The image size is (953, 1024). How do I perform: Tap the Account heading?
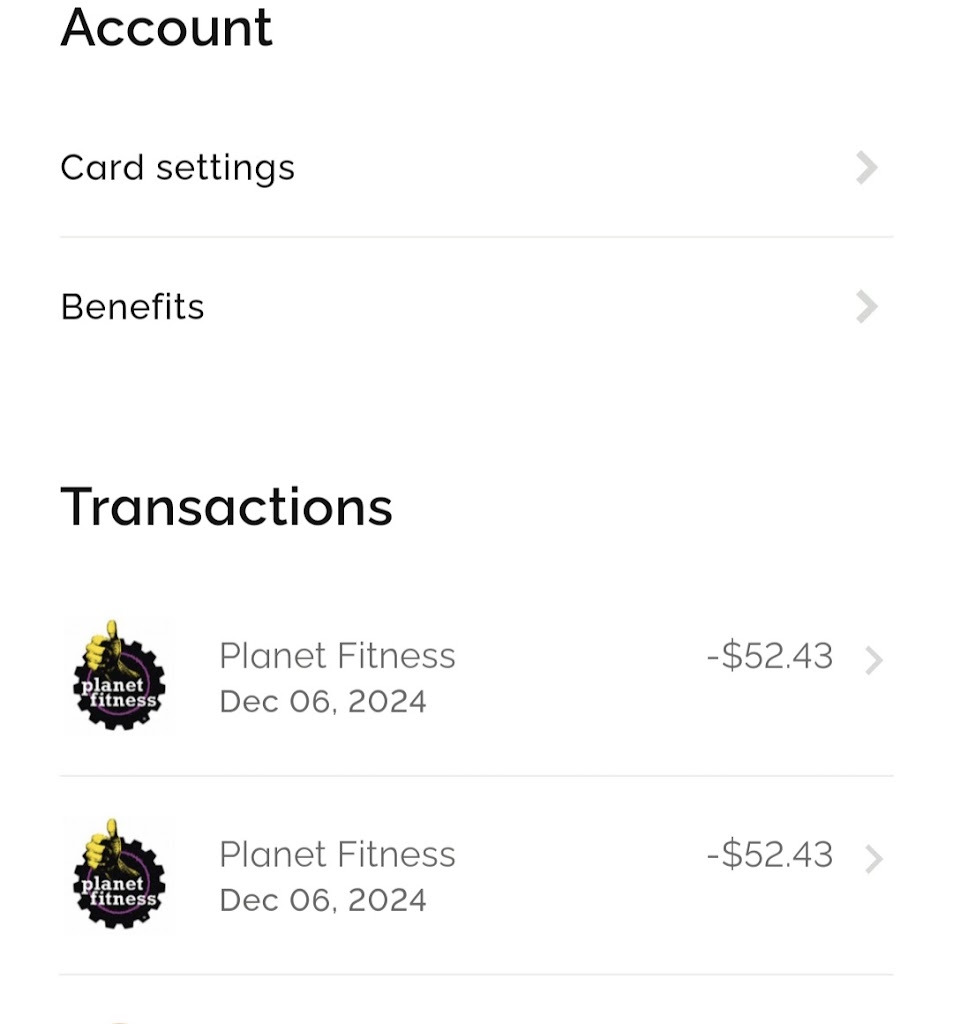pos(166,27)
